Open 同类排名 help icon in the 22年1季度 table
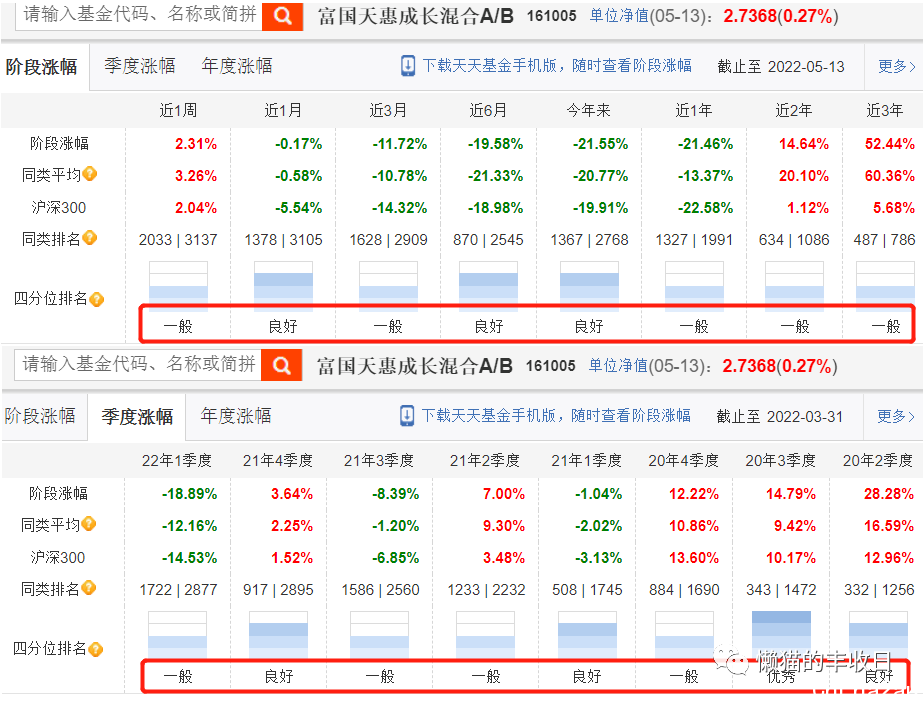The height and width of the screenshot is (702, 923). pyautogui.click(x=89, y=587)
